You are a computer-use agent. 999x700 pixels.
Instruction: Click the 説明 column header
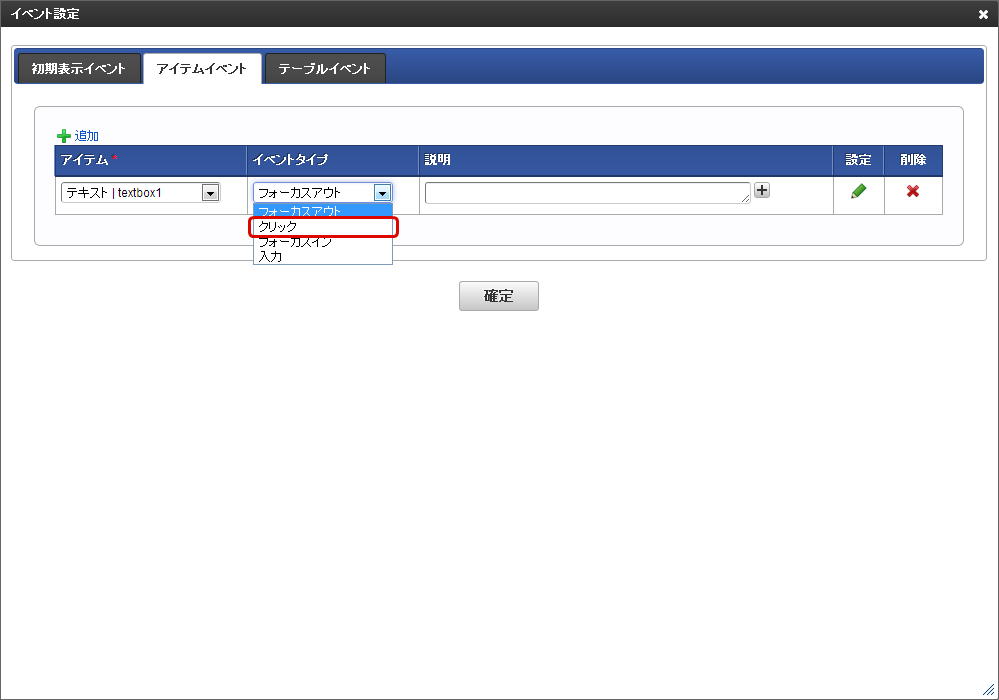[626, 160]
